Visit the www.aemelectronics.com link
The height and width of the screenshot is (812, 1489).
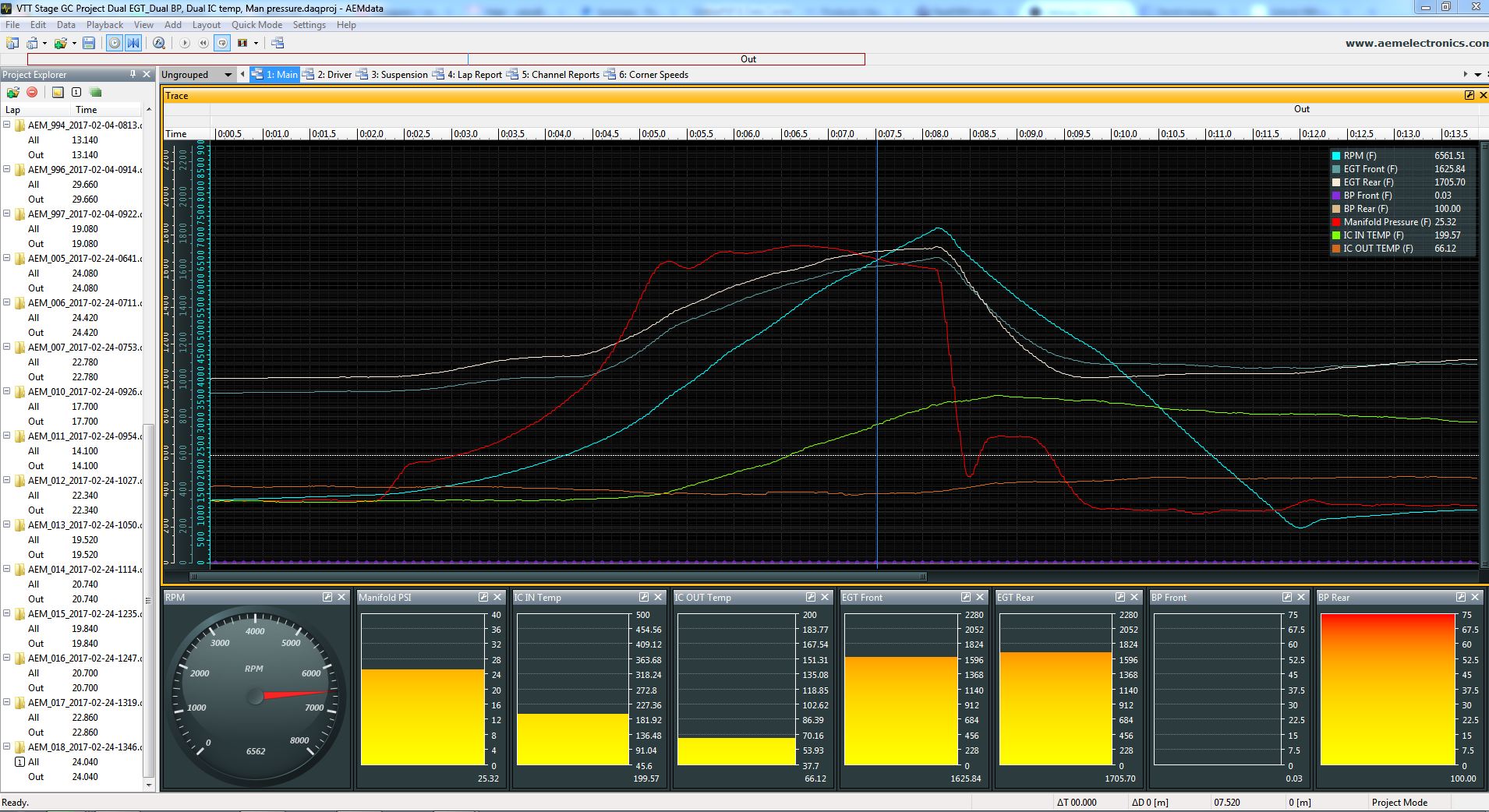click(1416, 43)
